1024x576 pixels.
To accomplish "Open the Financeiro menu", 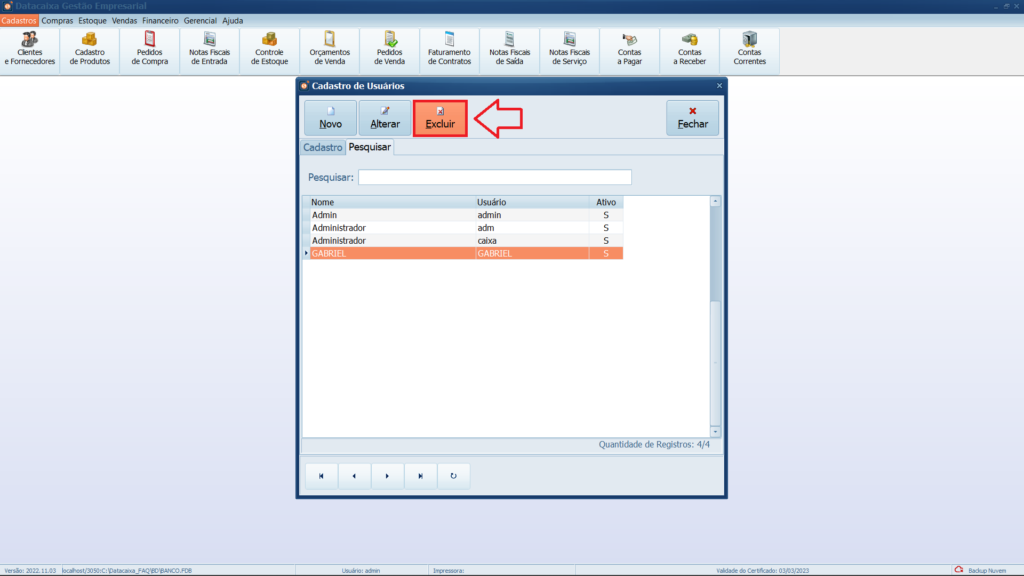I will [160, 20].
